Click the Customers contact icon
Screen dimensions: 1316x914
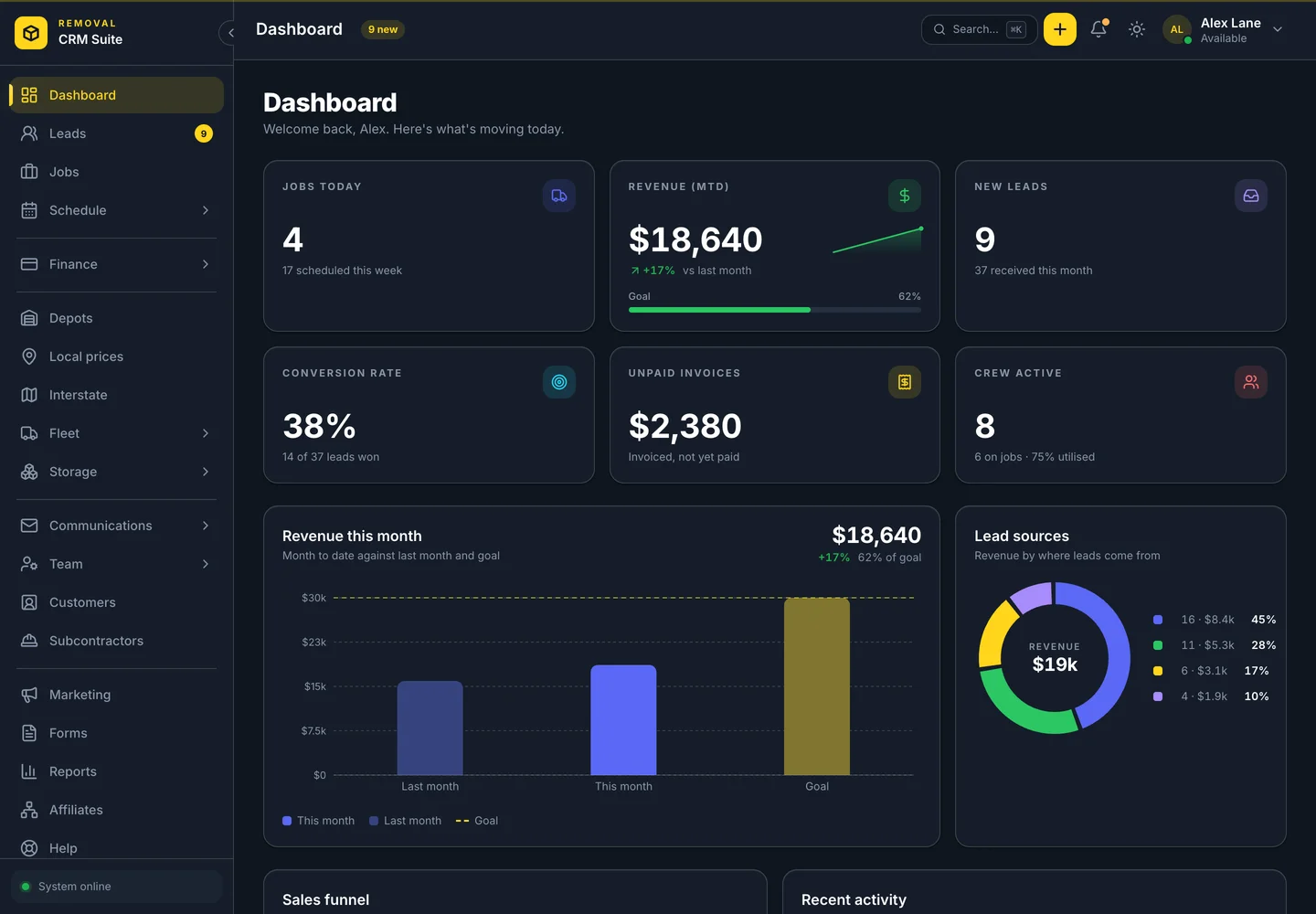29,602
